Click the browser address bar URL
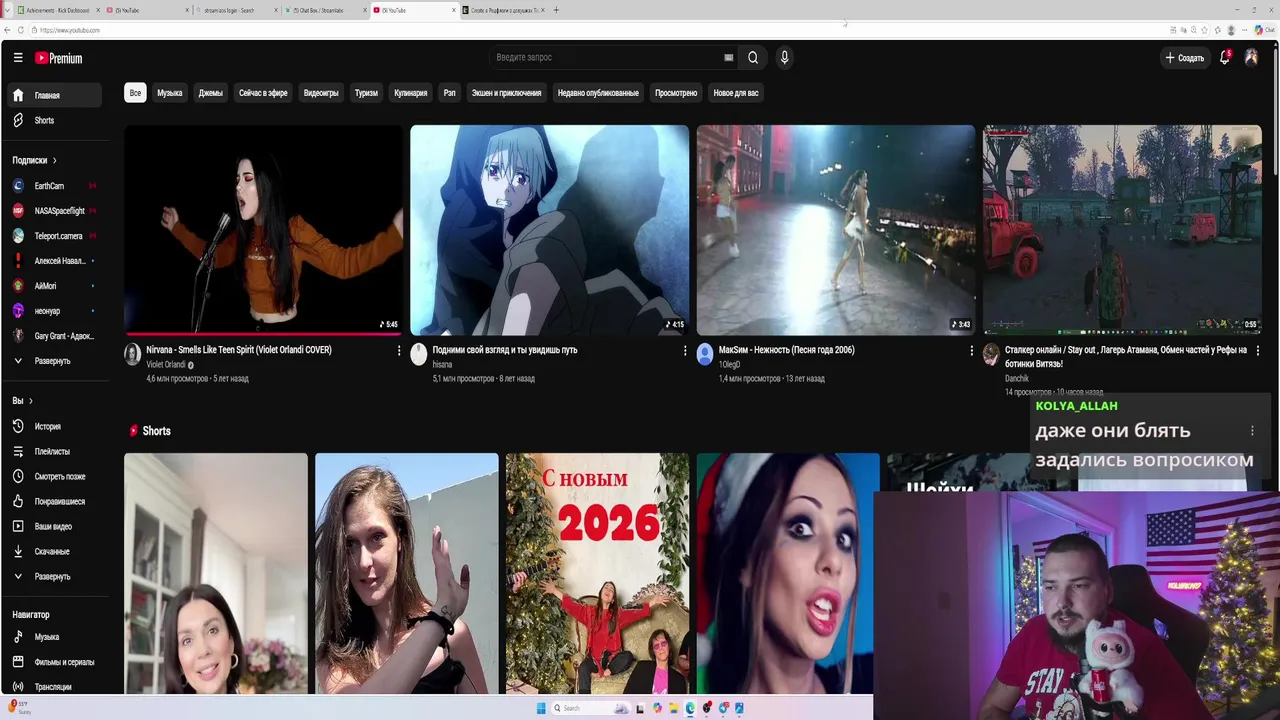 [x=70, y=30]
